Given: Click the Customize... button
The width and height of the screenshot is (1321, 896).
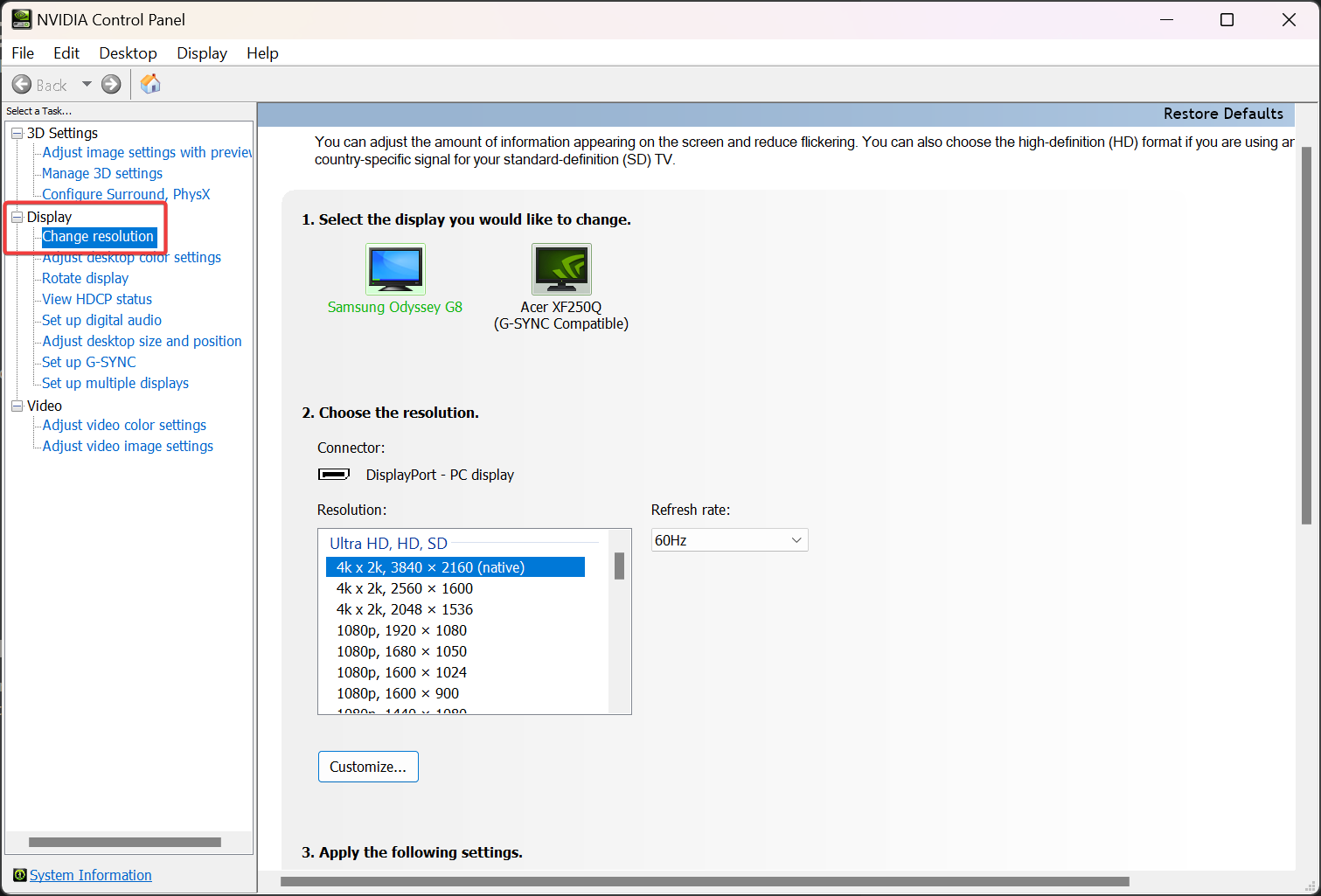Looking at the screenshot, I should pos(368,767).
